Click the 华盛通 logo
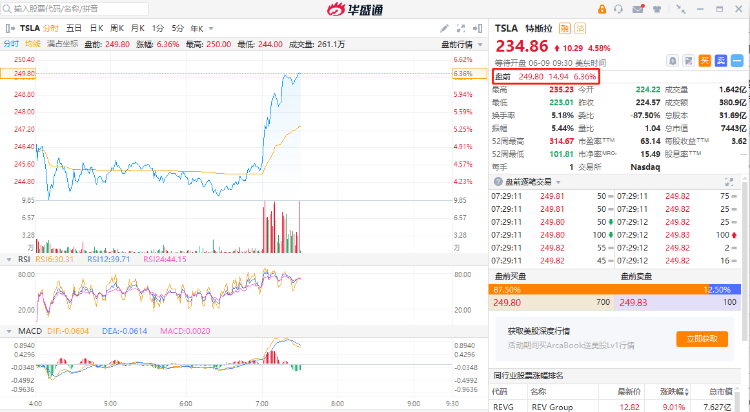Screen dimensions: 750x412 coord(355,9)
